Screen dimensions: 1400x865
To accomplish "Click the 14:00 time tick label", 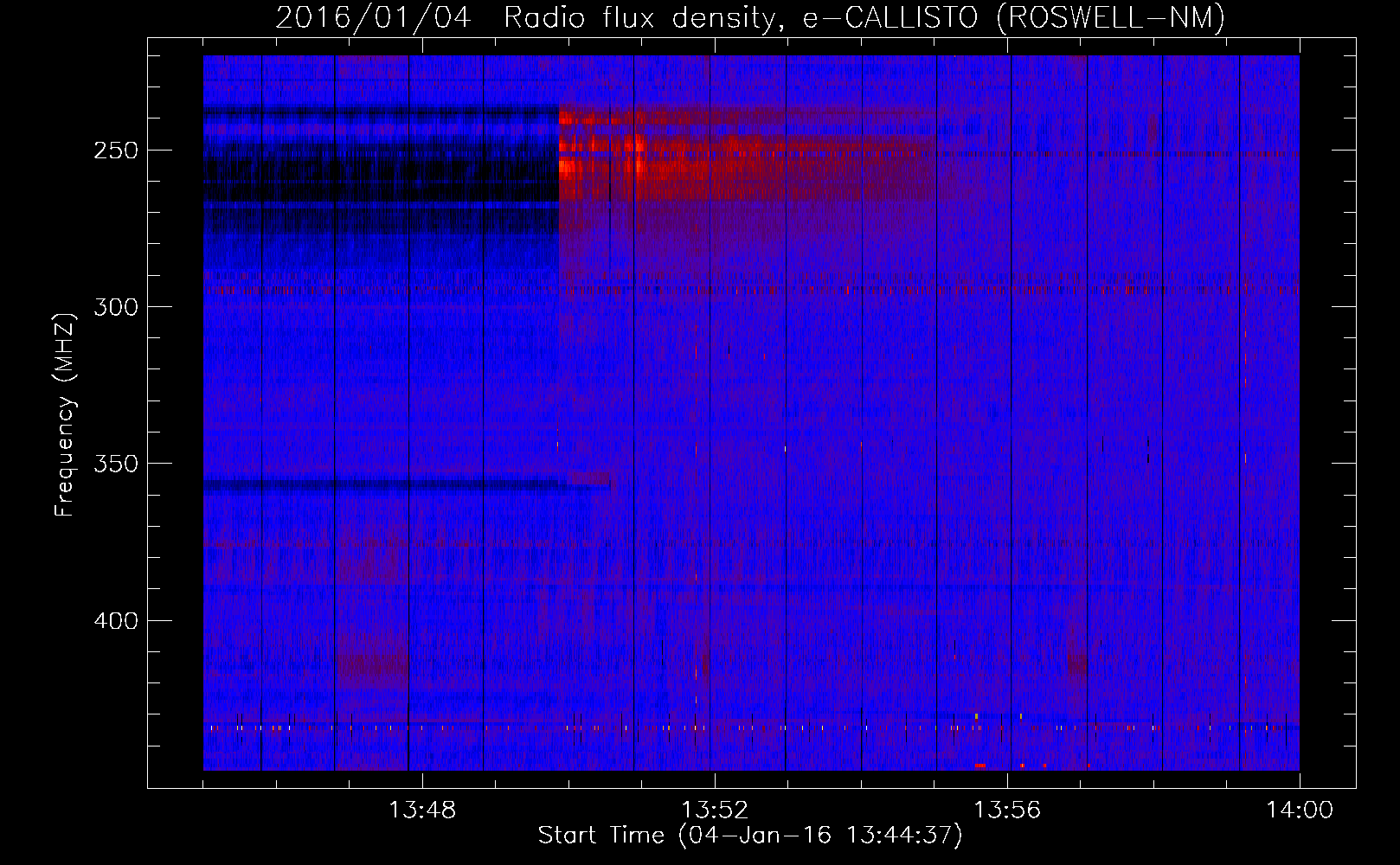I will point(1300,811).
